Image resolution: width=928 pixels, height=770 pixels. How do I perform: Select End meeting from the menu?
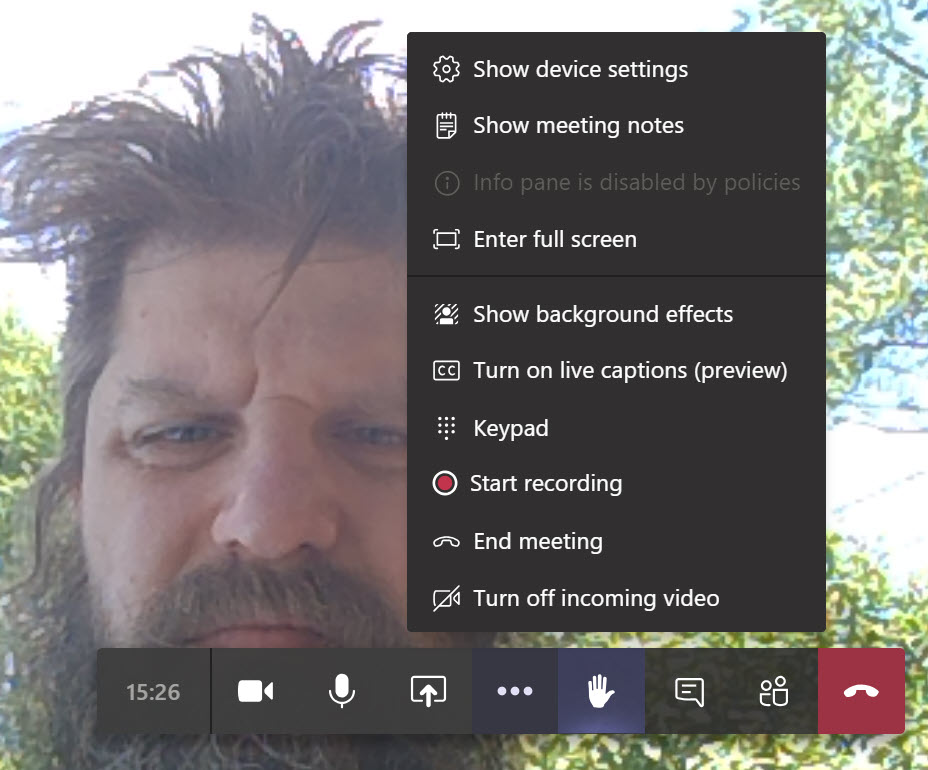click(x=538, y=541)
